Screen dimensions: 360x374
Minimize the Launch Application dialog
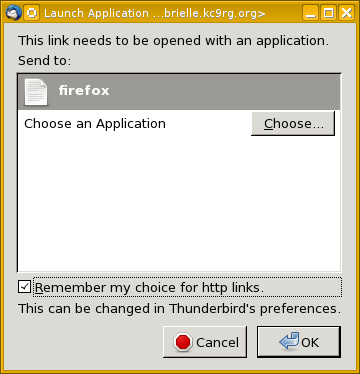tap(311, 13)
